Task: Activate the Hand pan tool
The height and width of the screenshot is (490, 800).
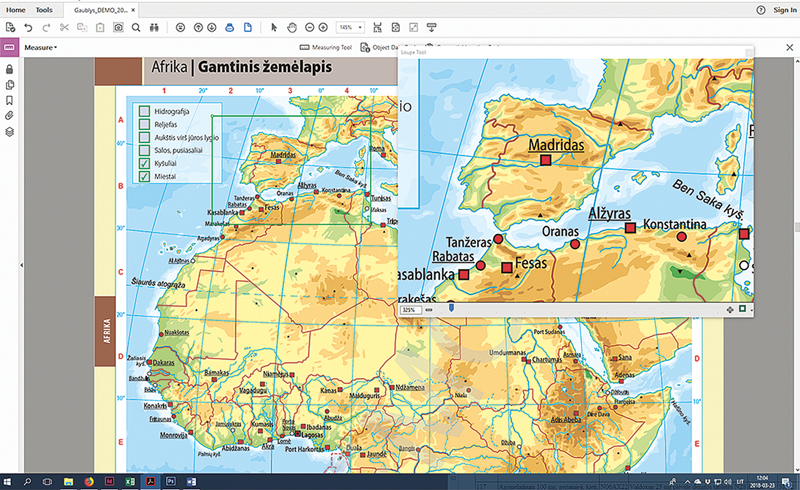Action: pyautogui.click(x=292, y=28)
